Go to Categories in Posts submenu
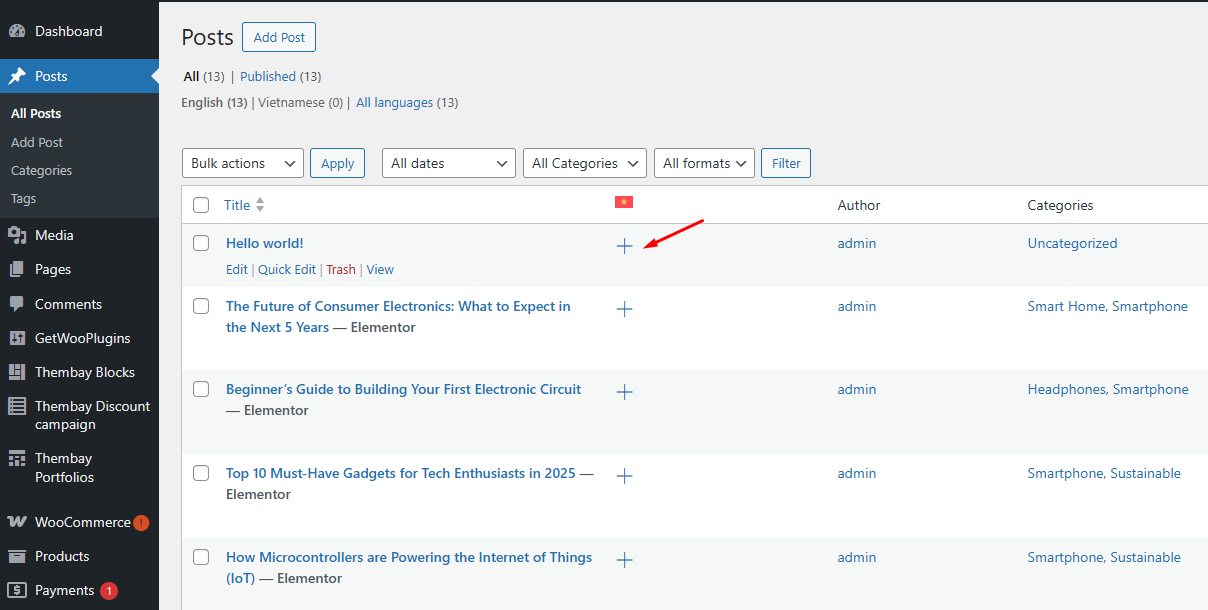 42,170
